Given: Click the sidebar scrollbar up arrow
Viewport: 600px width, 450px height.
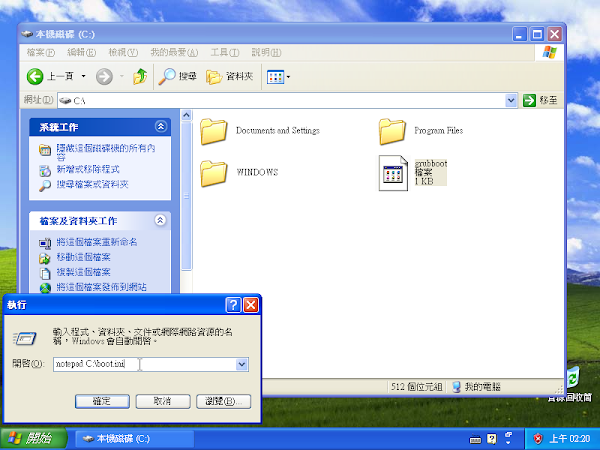Looking at the screenshot, I should pyautogui.click(x=186, y=115).
